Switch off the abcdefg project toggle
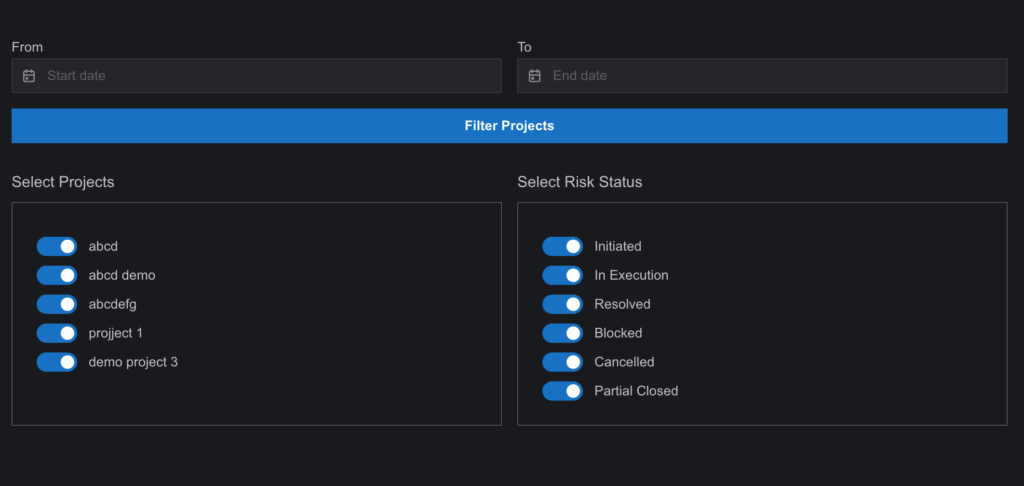 pos(57,304)
